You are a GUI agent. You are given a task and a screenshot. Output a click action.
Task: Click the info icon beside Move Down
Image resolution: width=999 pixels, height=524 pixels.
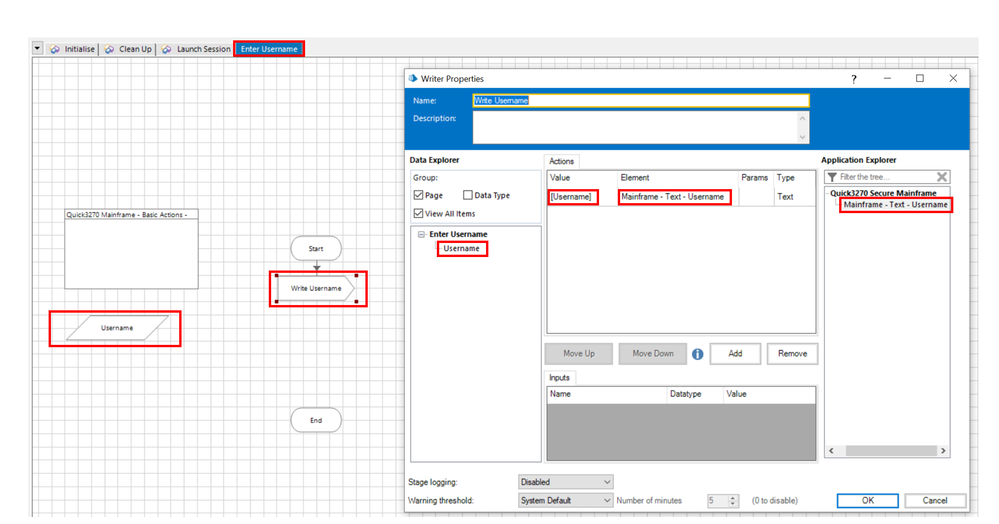pyautogui.click(x=697, y=354)
